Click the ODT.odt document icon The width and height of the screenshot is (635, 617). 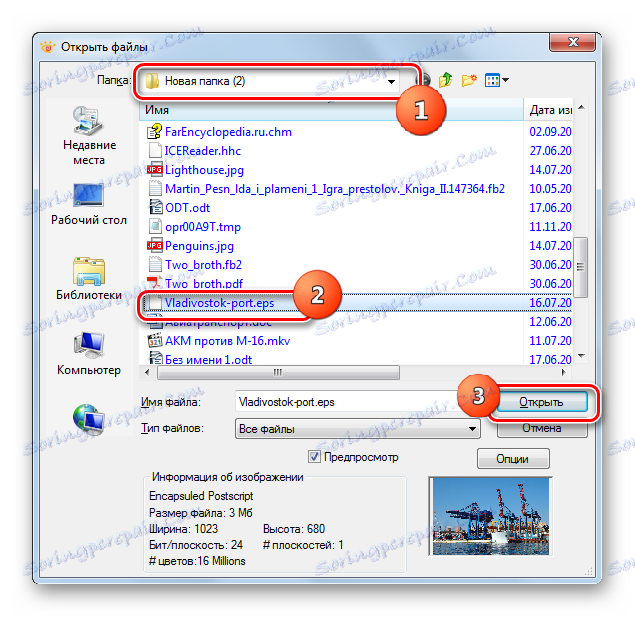tap(156, 208)
